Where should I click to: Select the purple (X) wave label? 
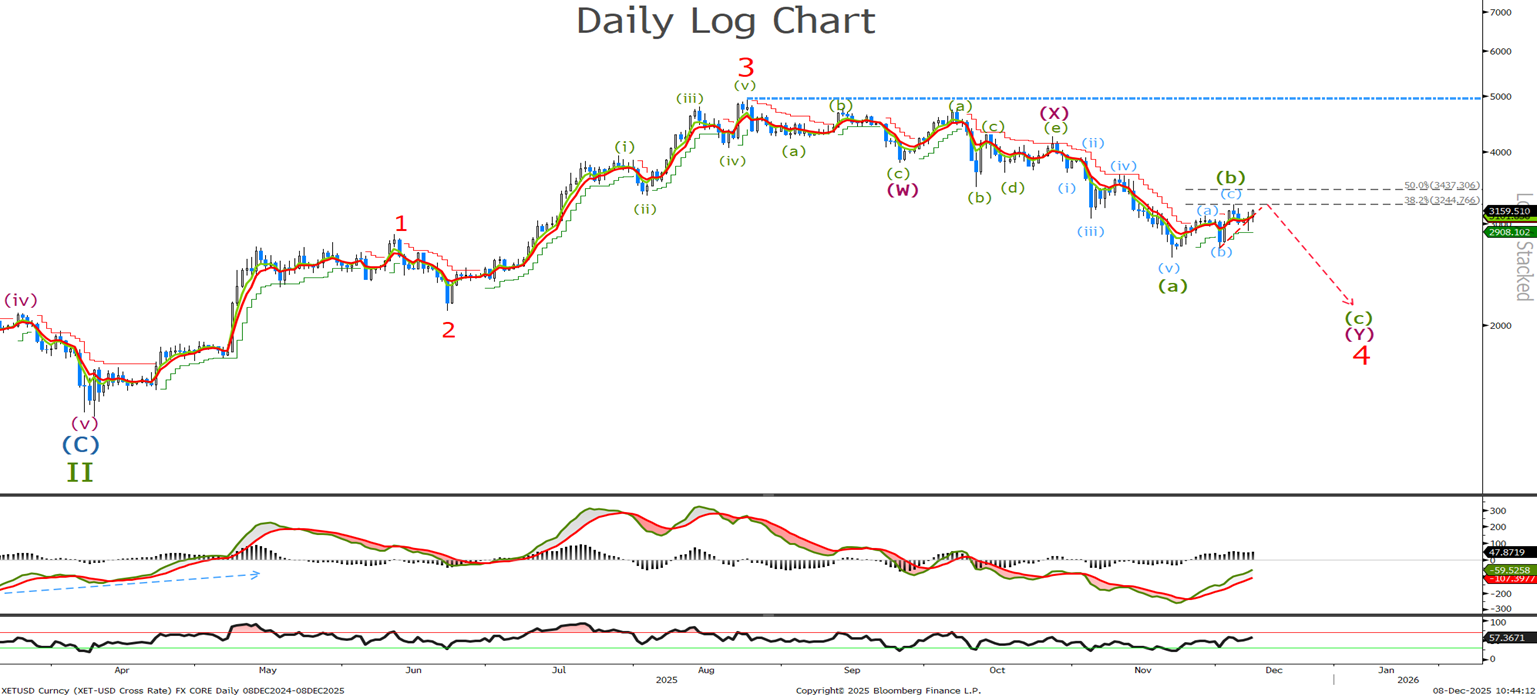pyautogui.click(x=1054, y=113)
